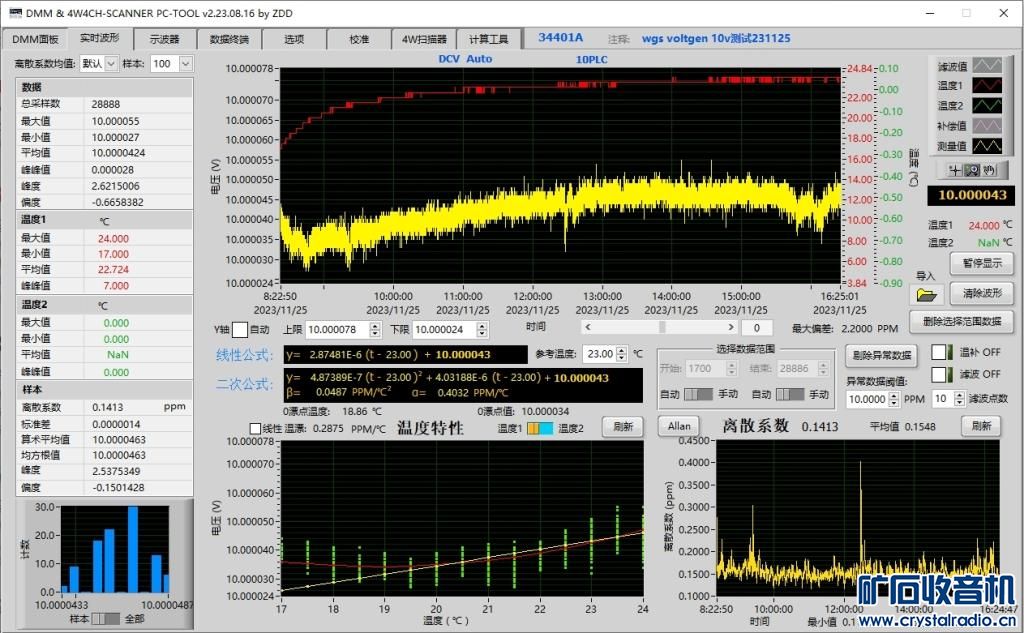Click the 时间 horizontal scrollbar thumb
Viewport: 1024px width, 633px height.
click(661, 327)
